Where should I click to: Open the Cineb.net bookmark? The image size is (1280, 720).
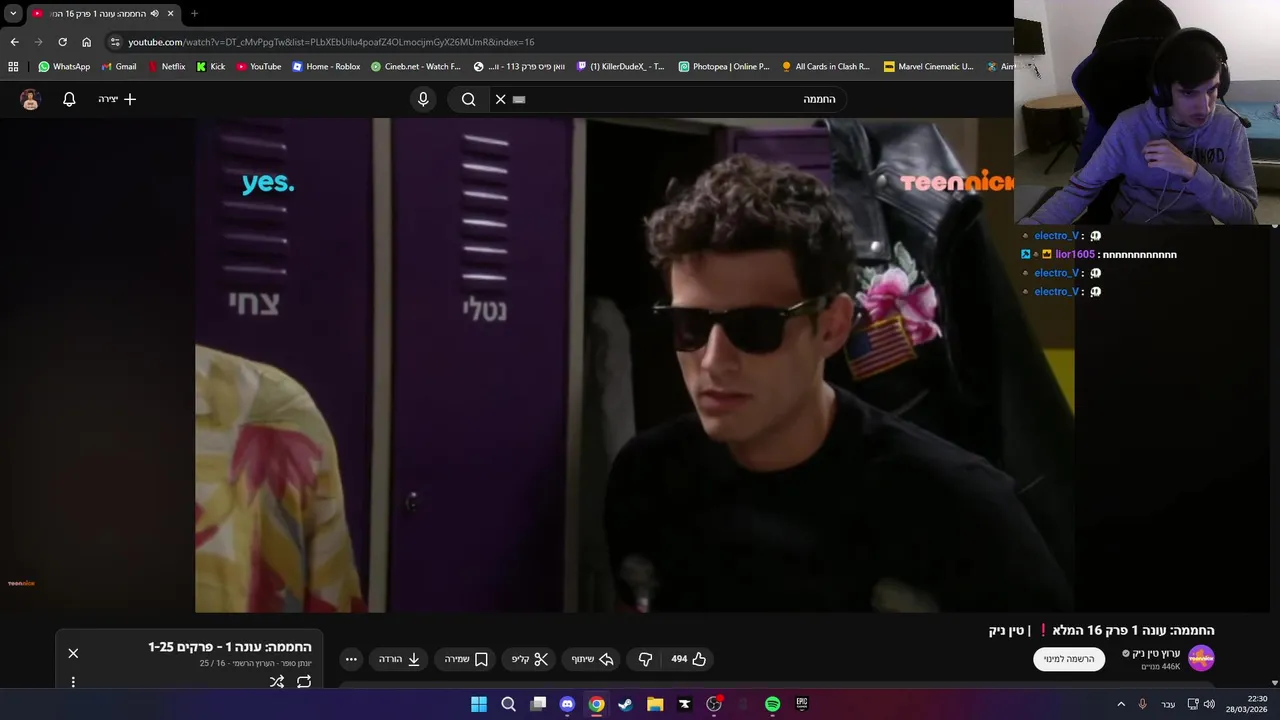(x=416, y=67)
